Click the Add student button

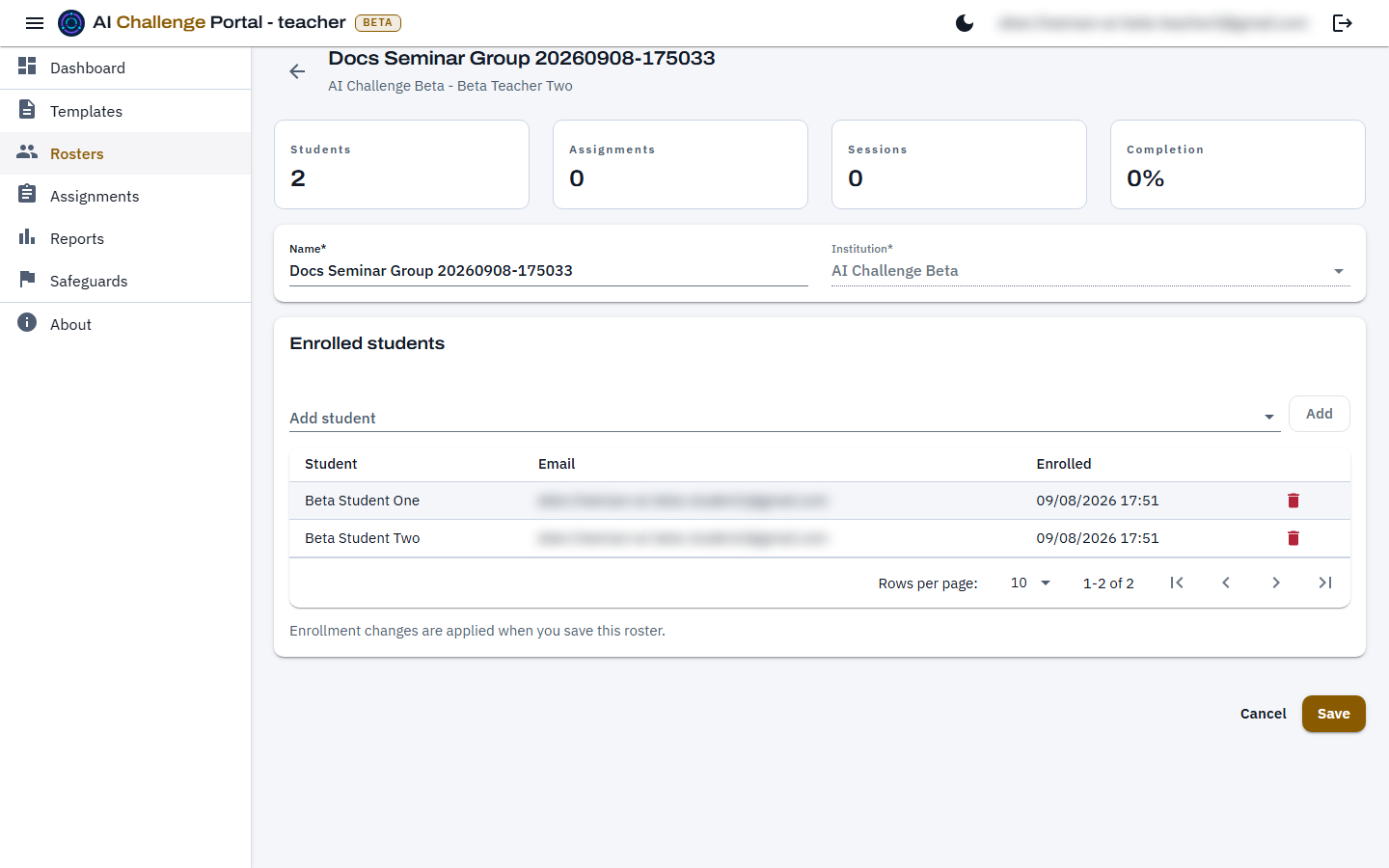[x=1319, y=414]
